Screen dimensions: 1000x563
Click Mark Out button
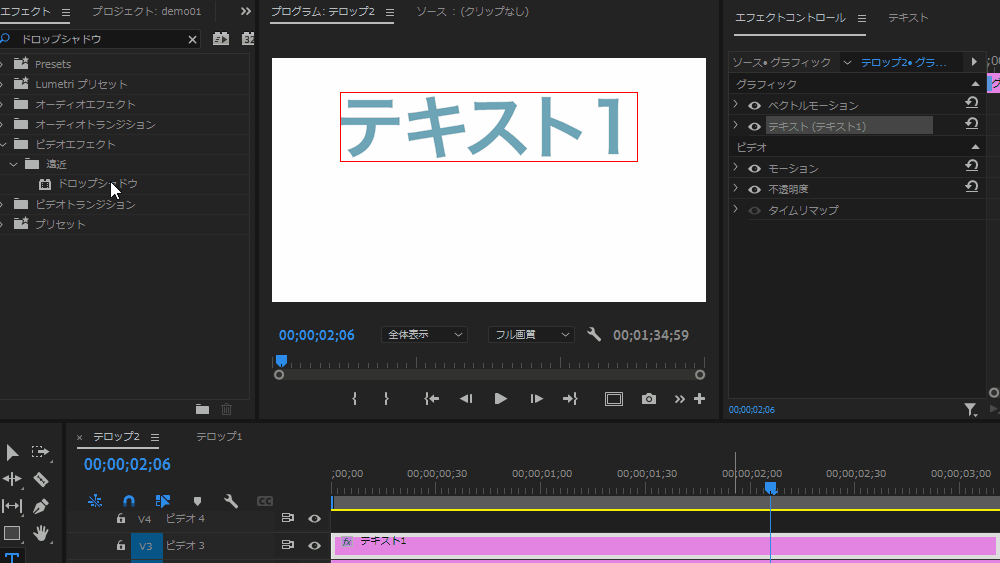(386, 398)
